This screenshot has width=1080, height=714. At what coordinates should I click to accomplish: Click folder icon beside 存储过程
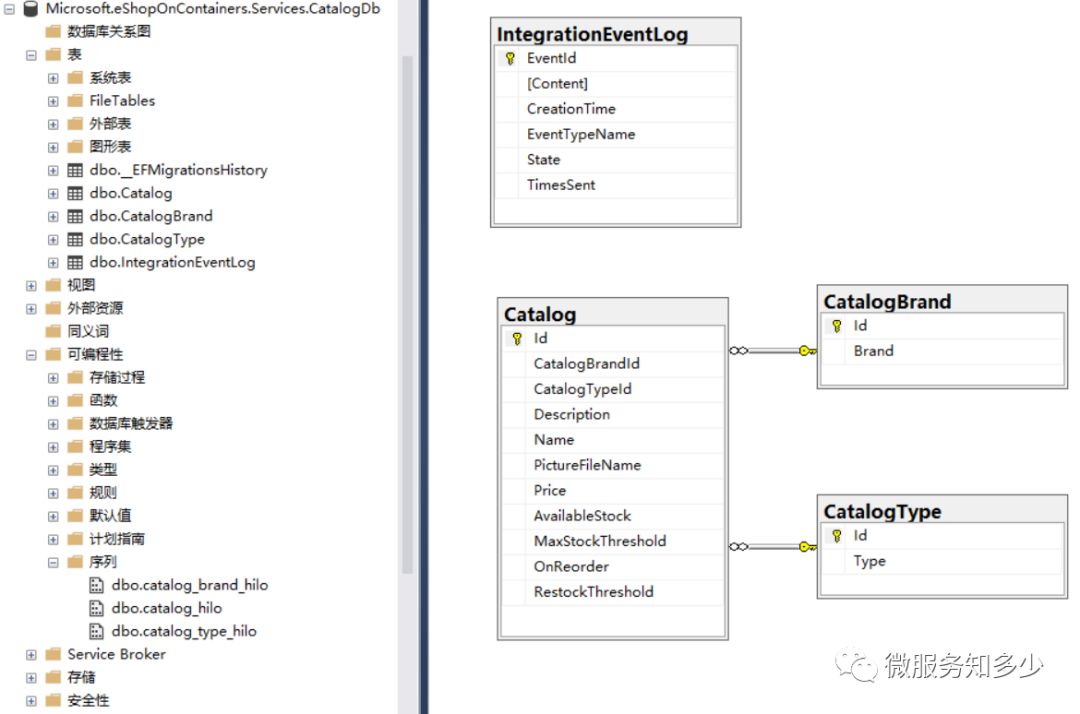coord(75,378)
